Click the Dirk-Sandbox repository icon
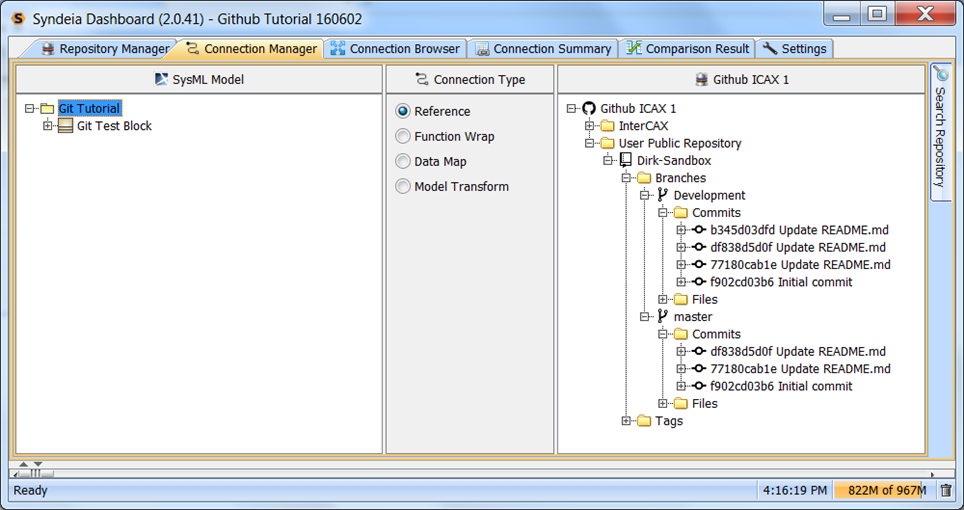This screenshot has width=964, height=510. pos(625,160)
